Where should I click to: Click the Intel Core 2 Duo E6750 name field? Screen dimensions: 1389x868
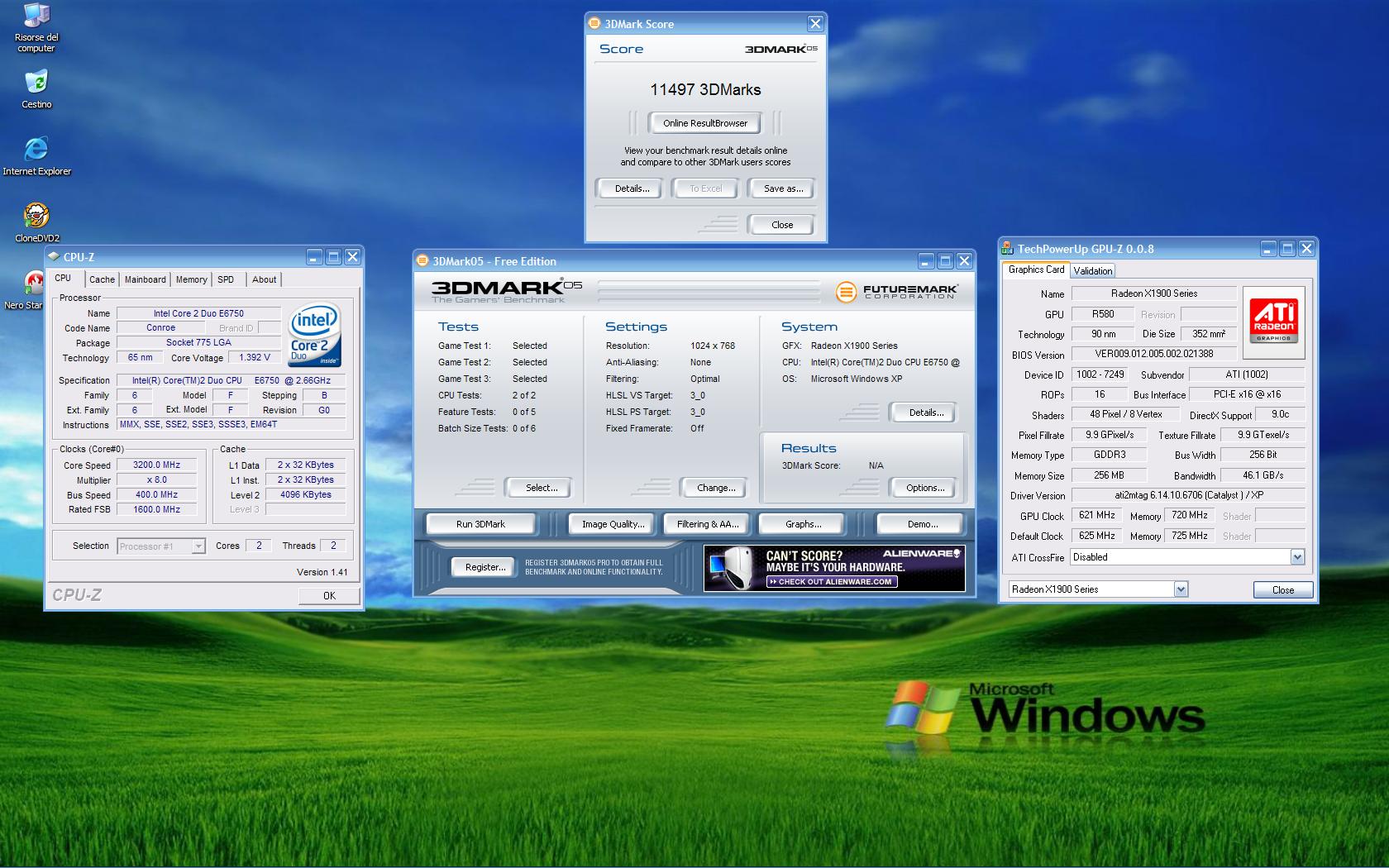click(x=198, y=313)
